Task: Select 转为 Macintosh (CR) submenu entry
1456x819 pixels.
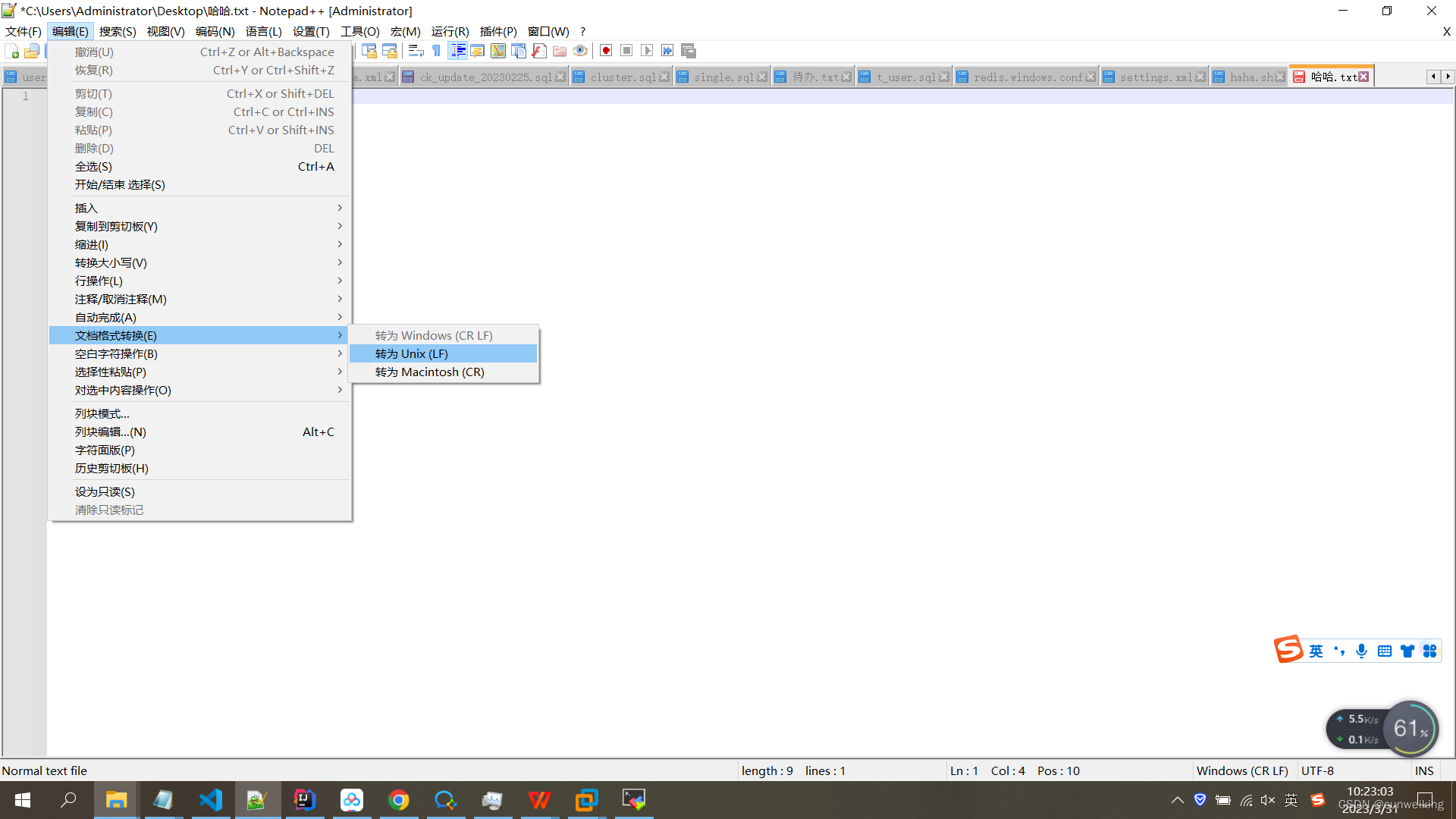Action: tap(444, 372)
